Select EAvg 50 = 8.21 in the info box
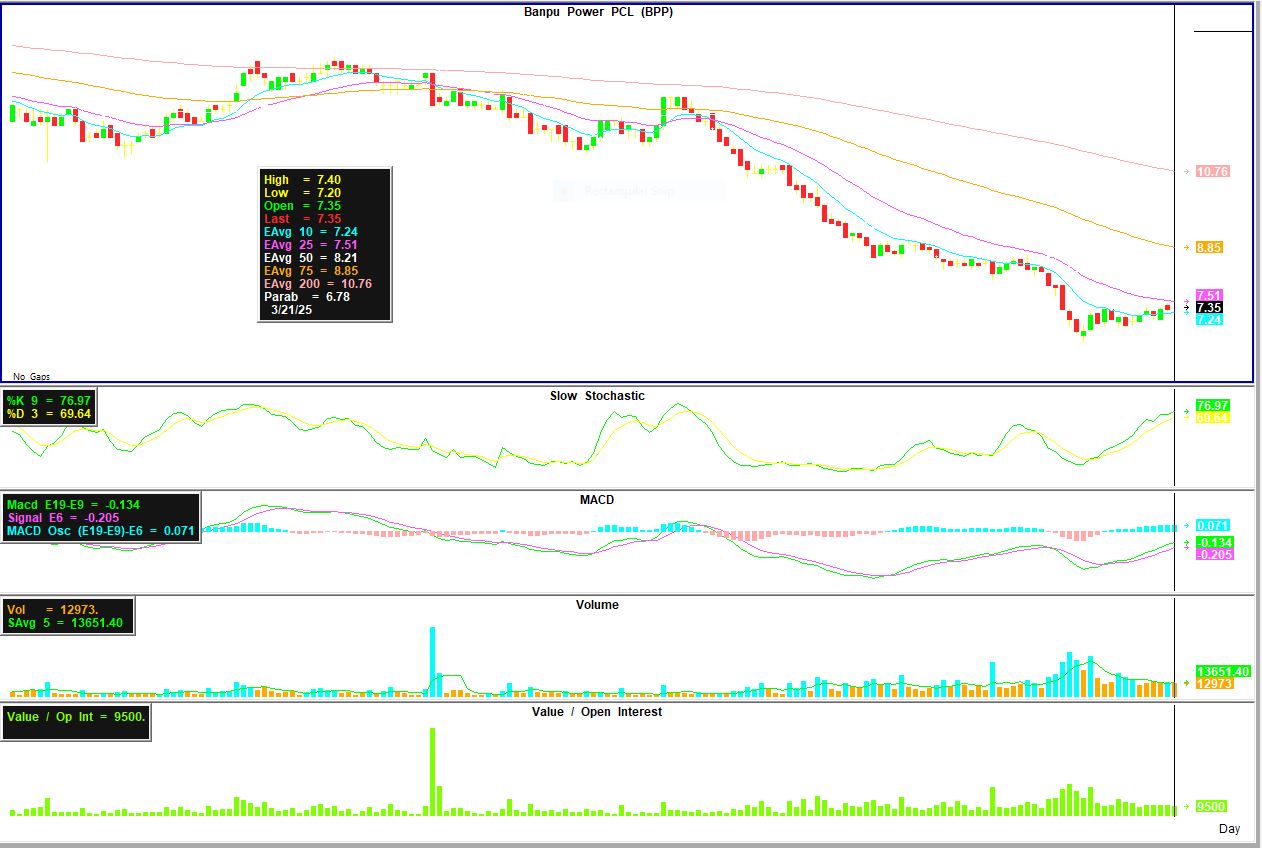Image resolution: width=1262 pixels, height=848 pixels. pos(310,258)
